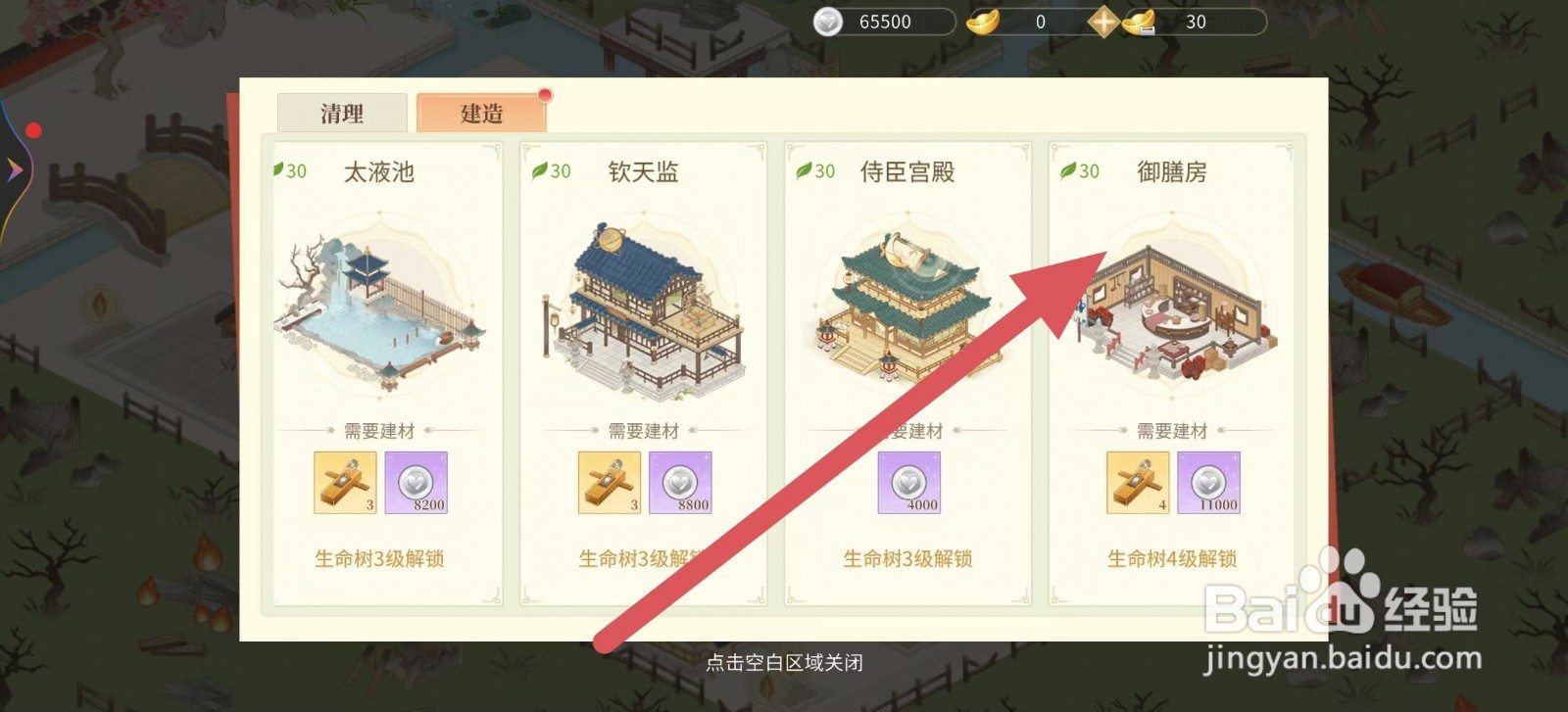
Task: Switch to the 清理 tab
Action: pos(342,113)
